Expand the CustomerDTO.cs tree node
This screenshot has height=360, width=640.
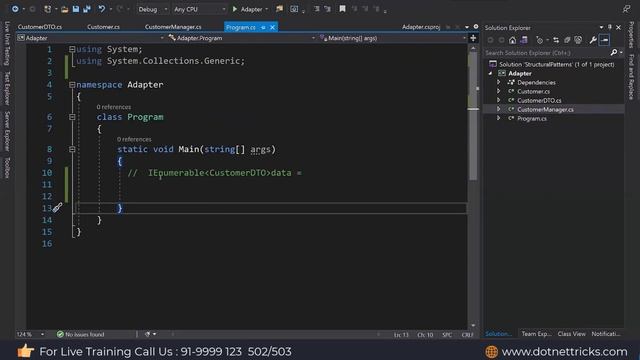point(498,100)
